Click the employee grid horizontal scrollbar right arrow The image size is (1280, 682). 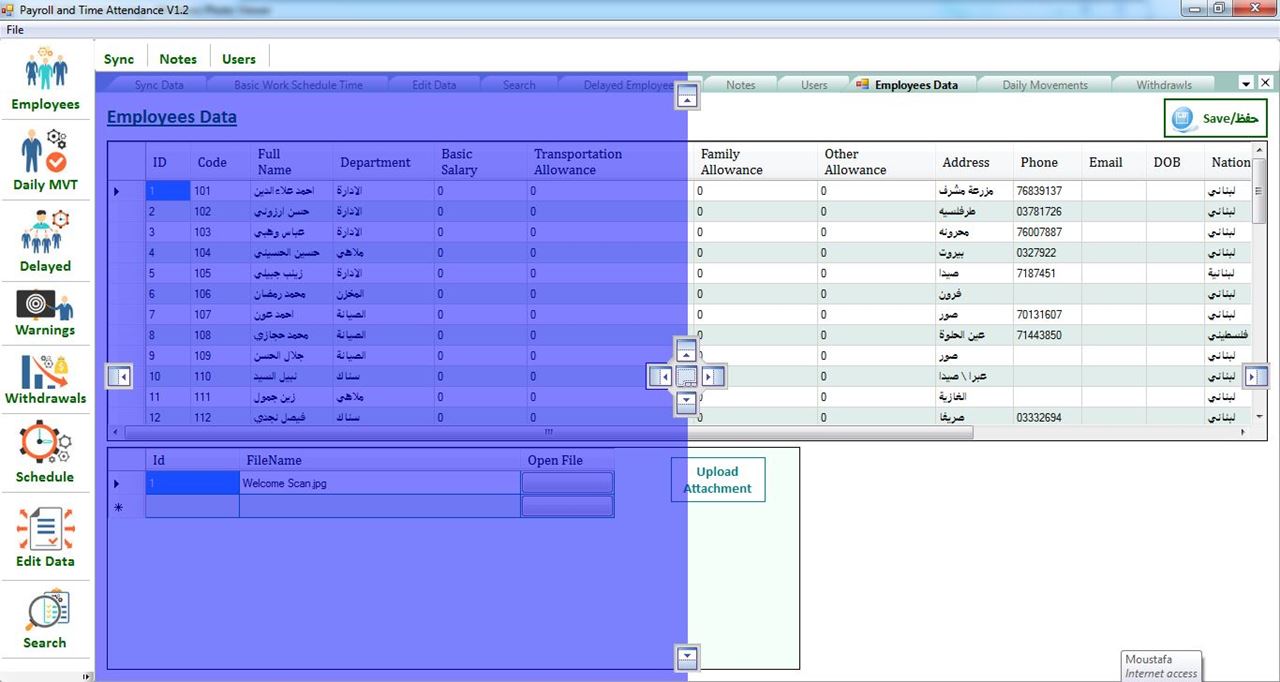click(1243, 433)
